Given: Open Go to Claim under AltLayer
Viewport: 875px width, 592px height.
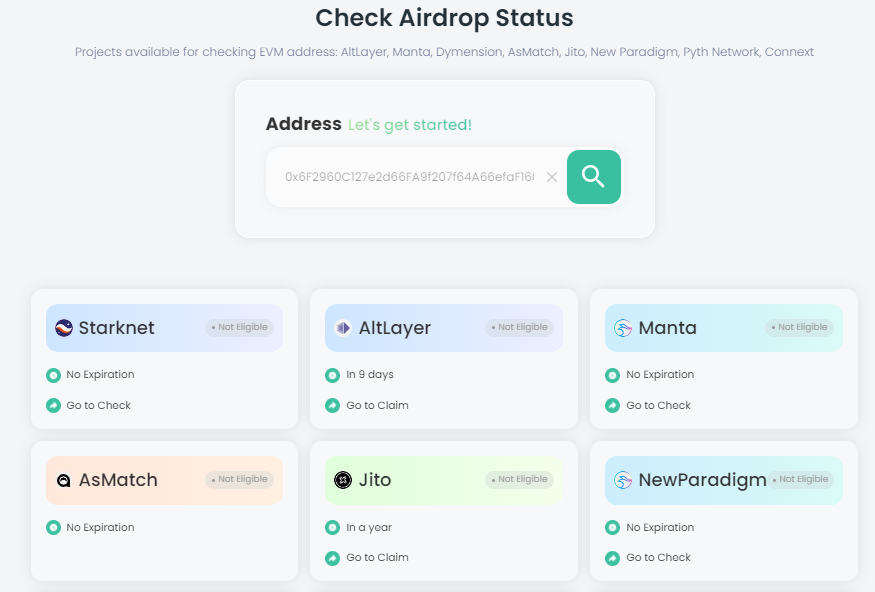Looking at the screenshot, I should point(377,405).
